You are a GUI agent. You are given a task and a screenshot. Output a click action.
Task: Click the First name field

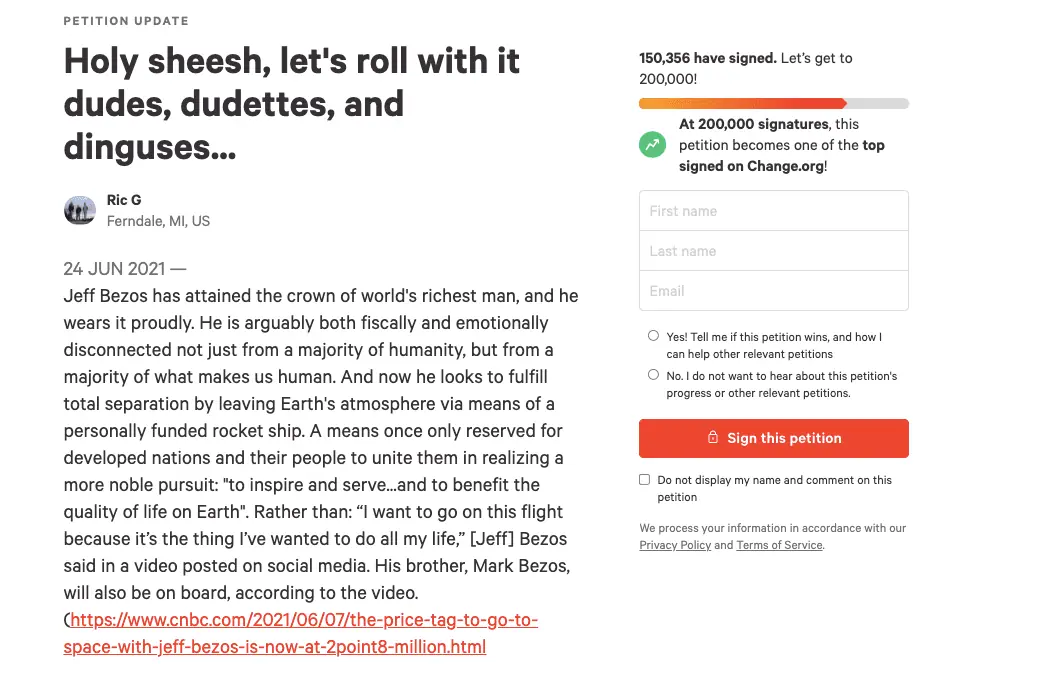point(773,211)
